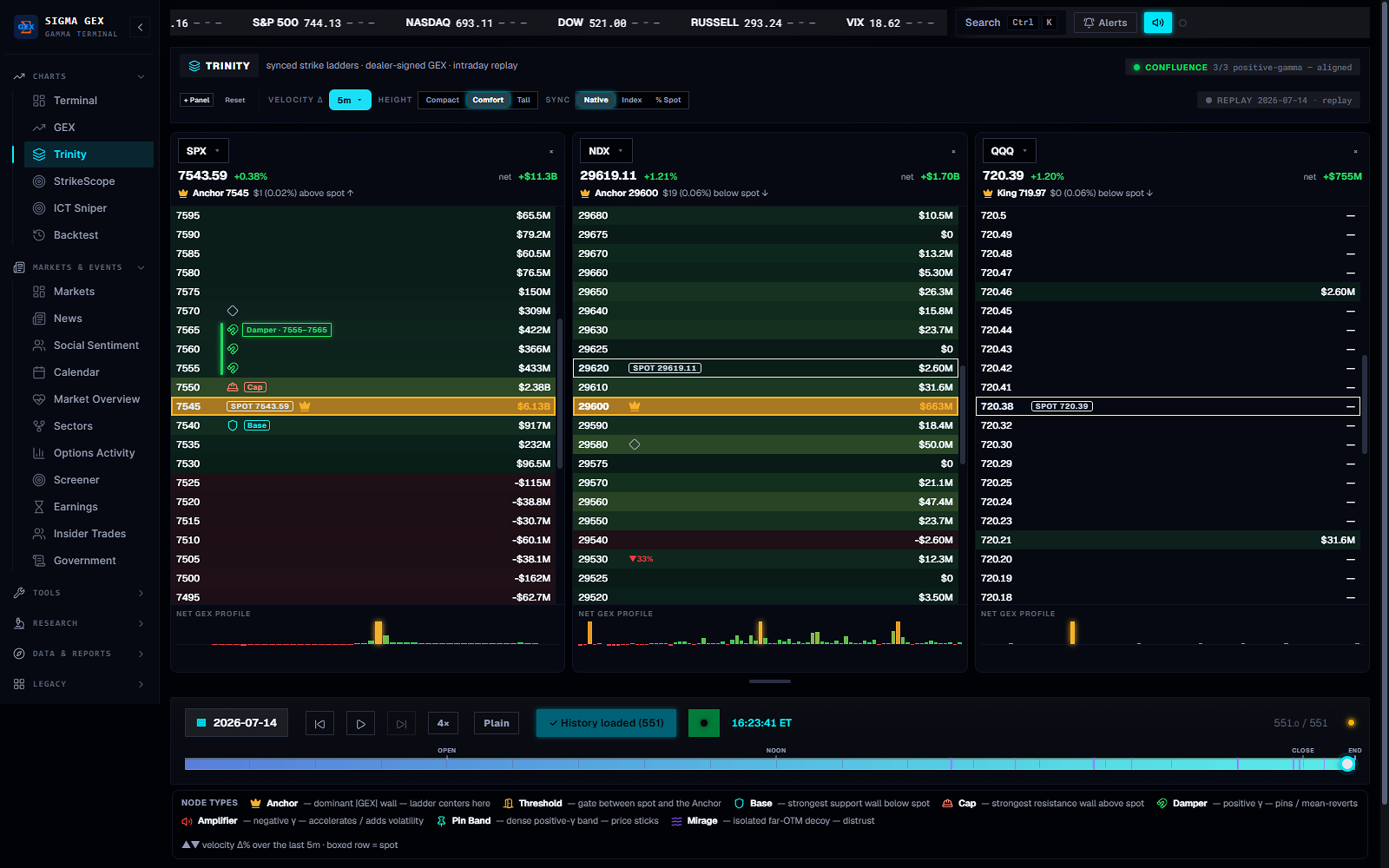Open the Search box
The height and width of the screenshot is (868, 1389).
coord(1010,23)
